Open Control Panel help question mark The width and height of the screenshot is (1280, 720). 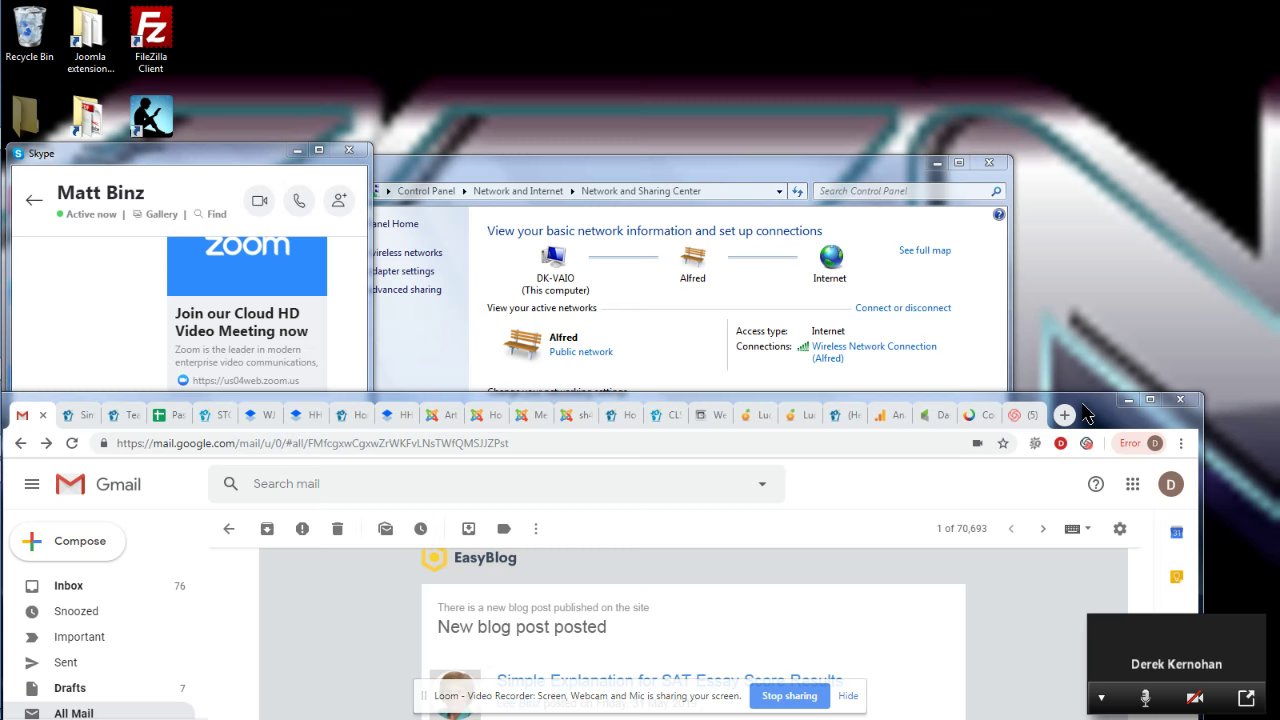click(999, 214)
